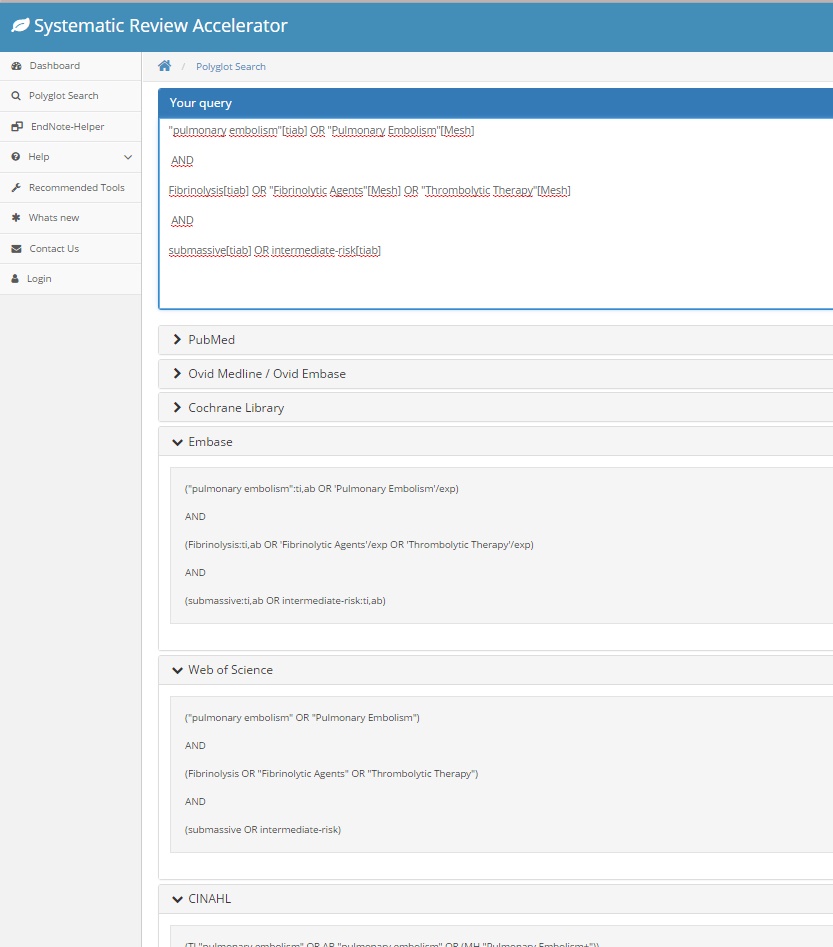833x947 pixels.
Task: Click the Recommended Tools wrench icon
Action: [16, 188]
